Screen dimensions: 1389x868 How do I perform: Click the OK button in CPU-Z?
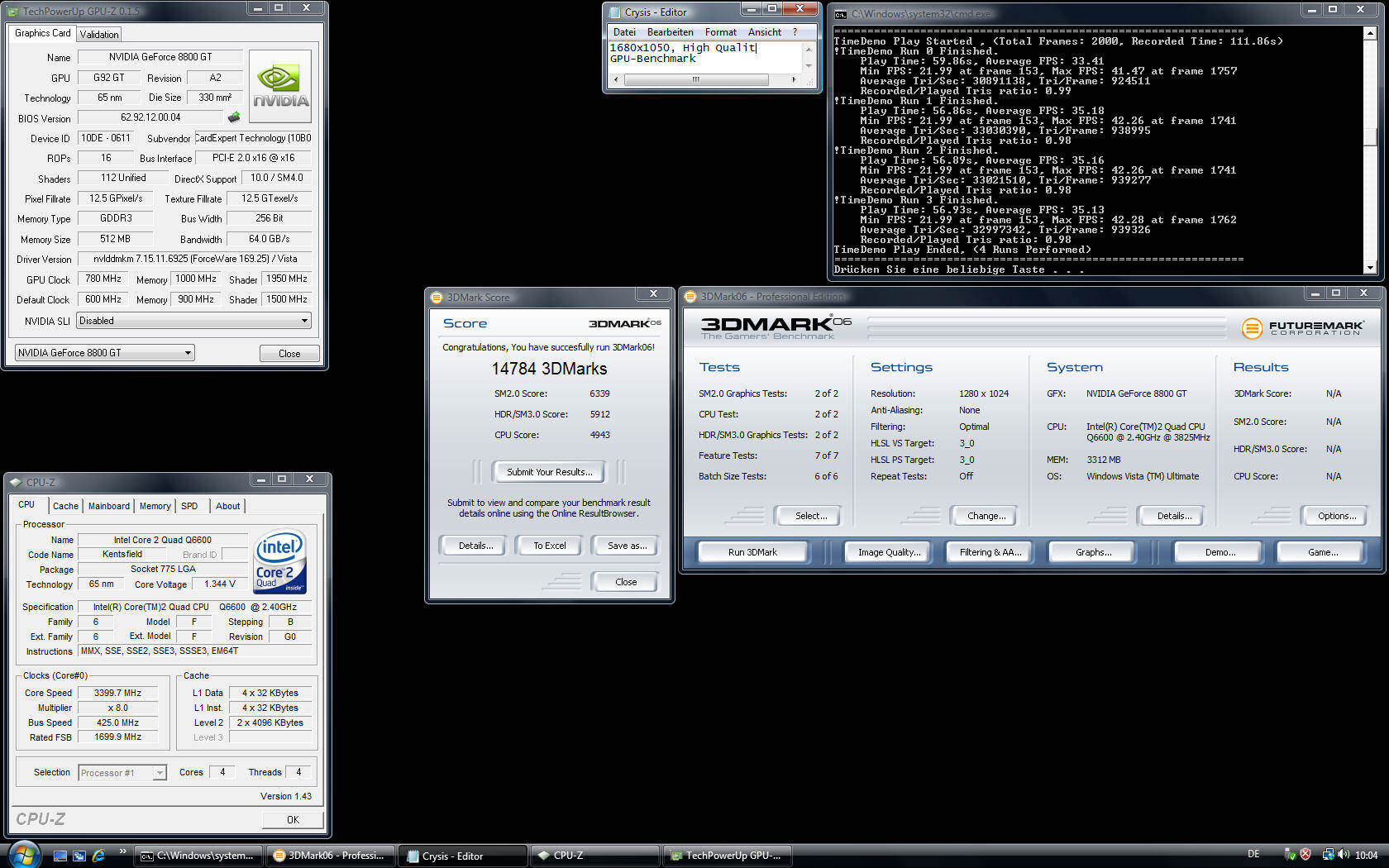click(x=293, y=819)
